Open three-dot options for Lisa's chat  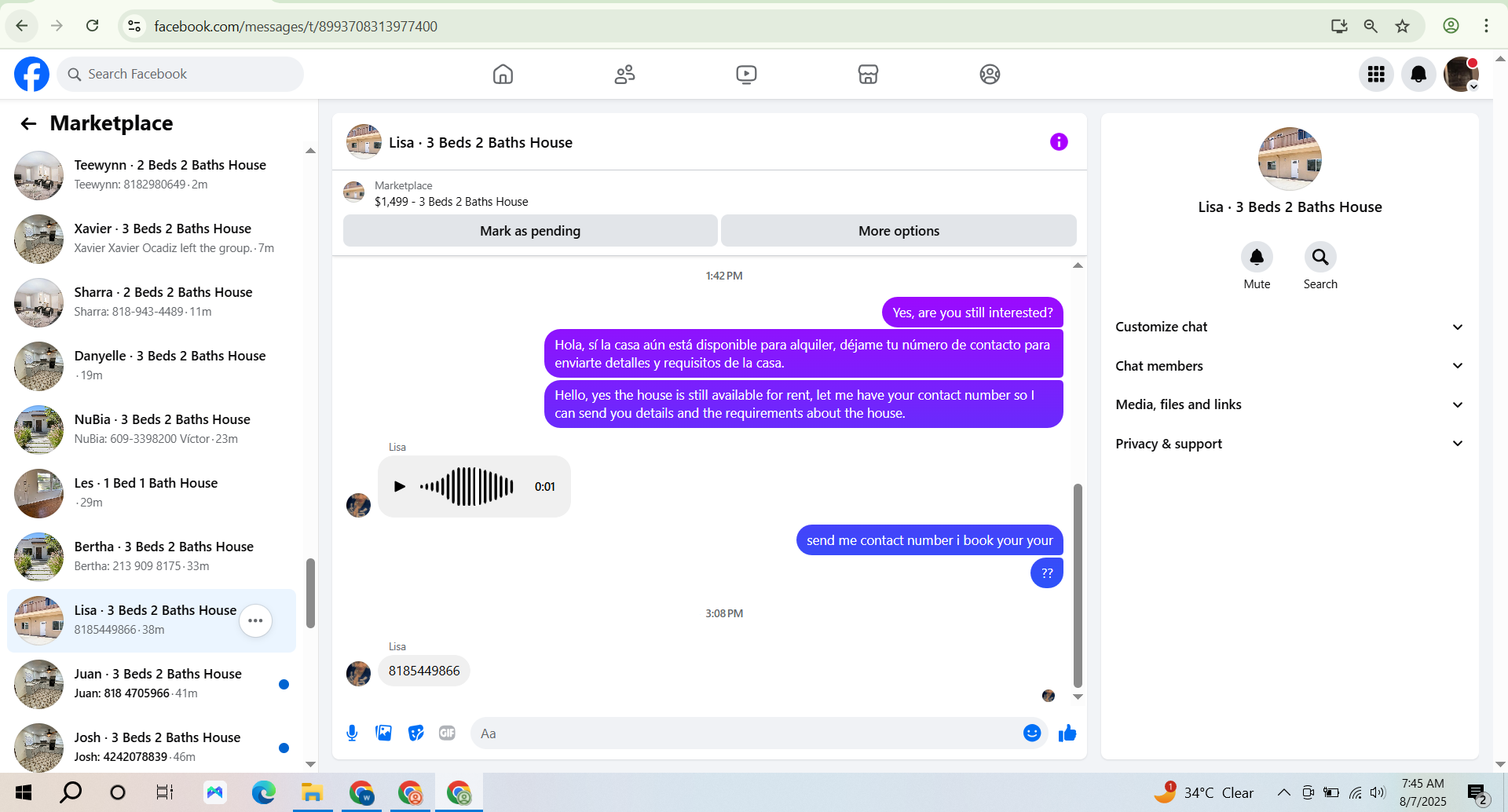pyautogui.click(x=255, y=620)
